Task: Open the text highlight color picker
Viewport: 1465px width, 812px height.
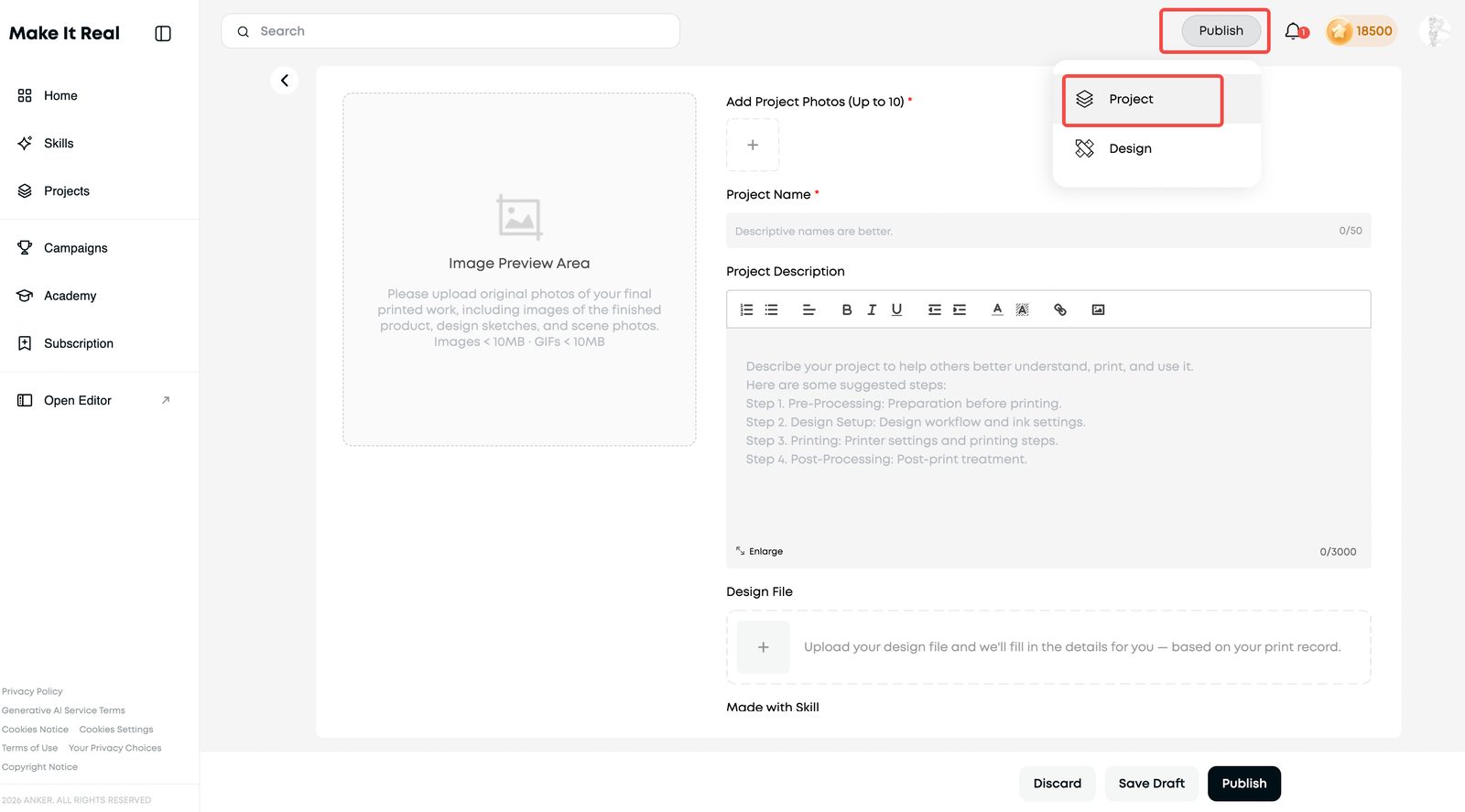Action: point(1023,309)
